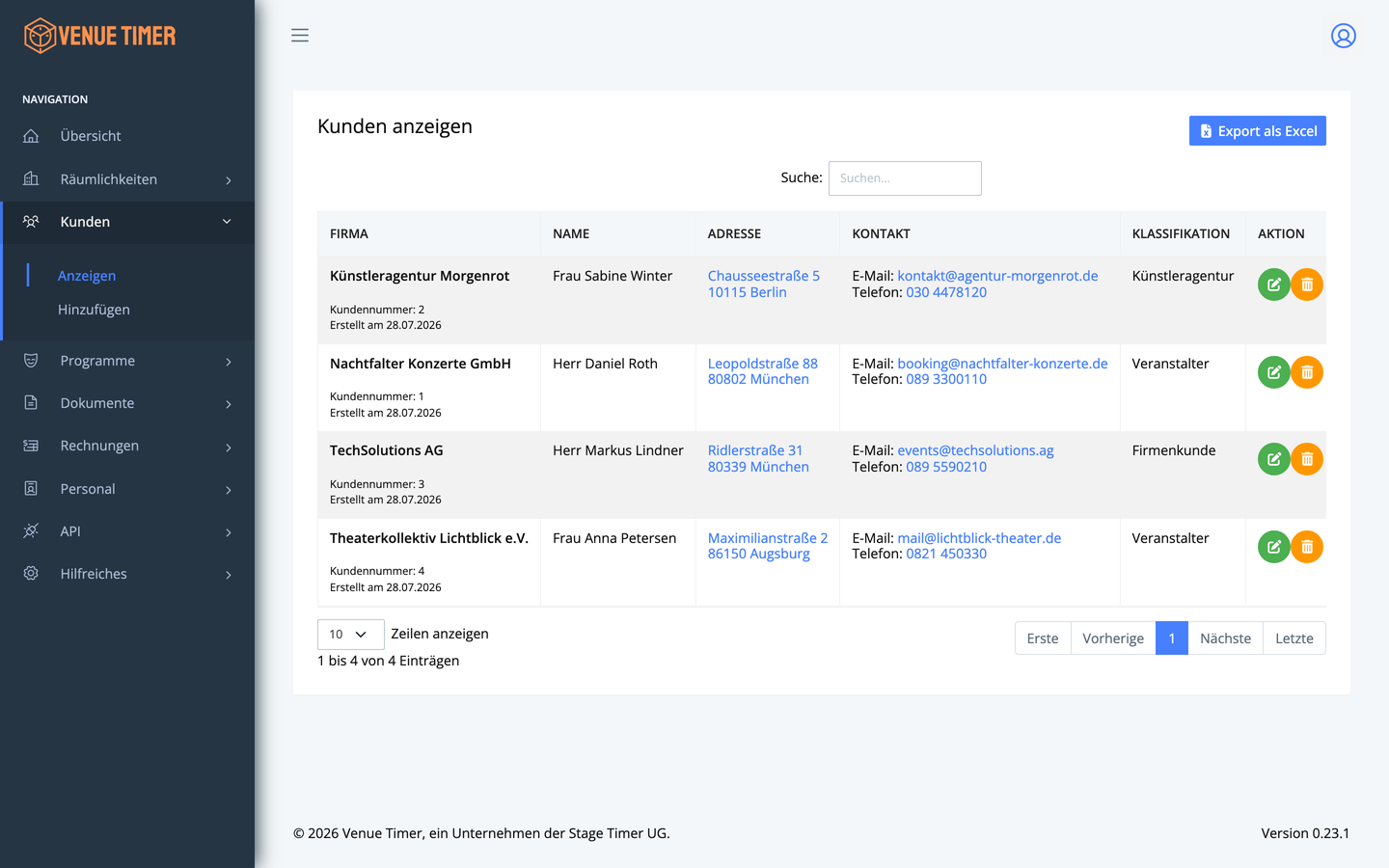Export the customer list as Excel
Screen dimensions: 1389x868
coord(1258,131)
